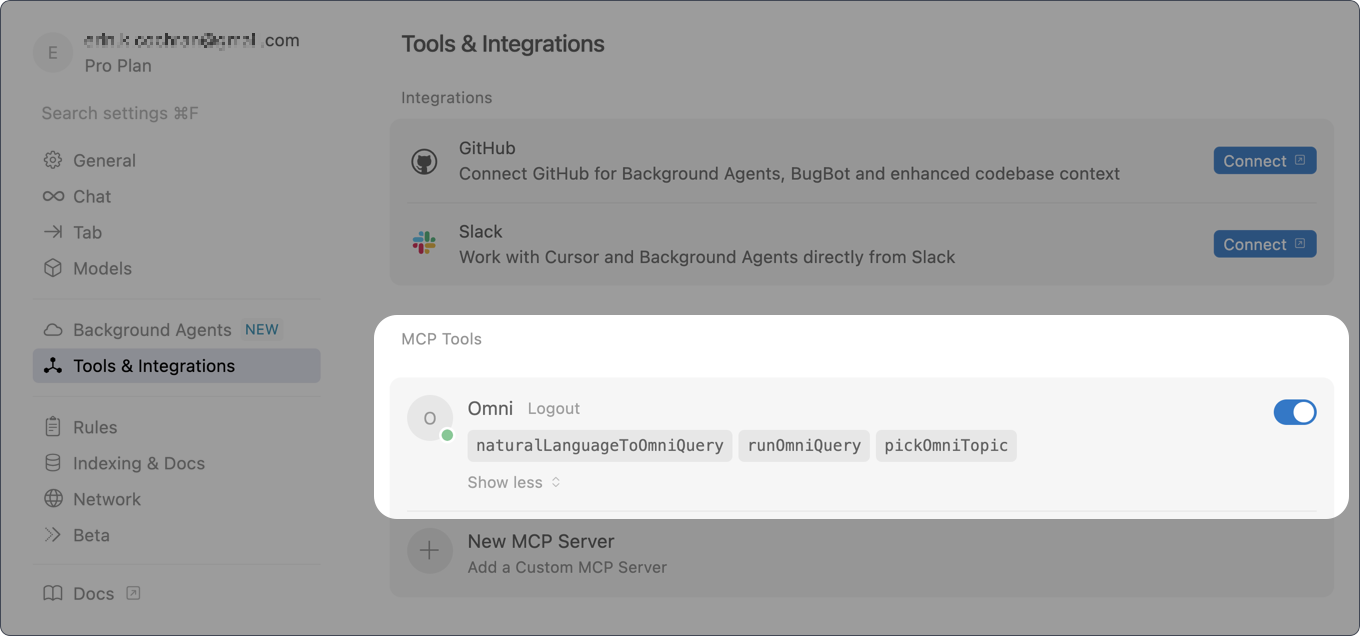
Task: Connect the Slack integration
Action: pos(1265,244)
